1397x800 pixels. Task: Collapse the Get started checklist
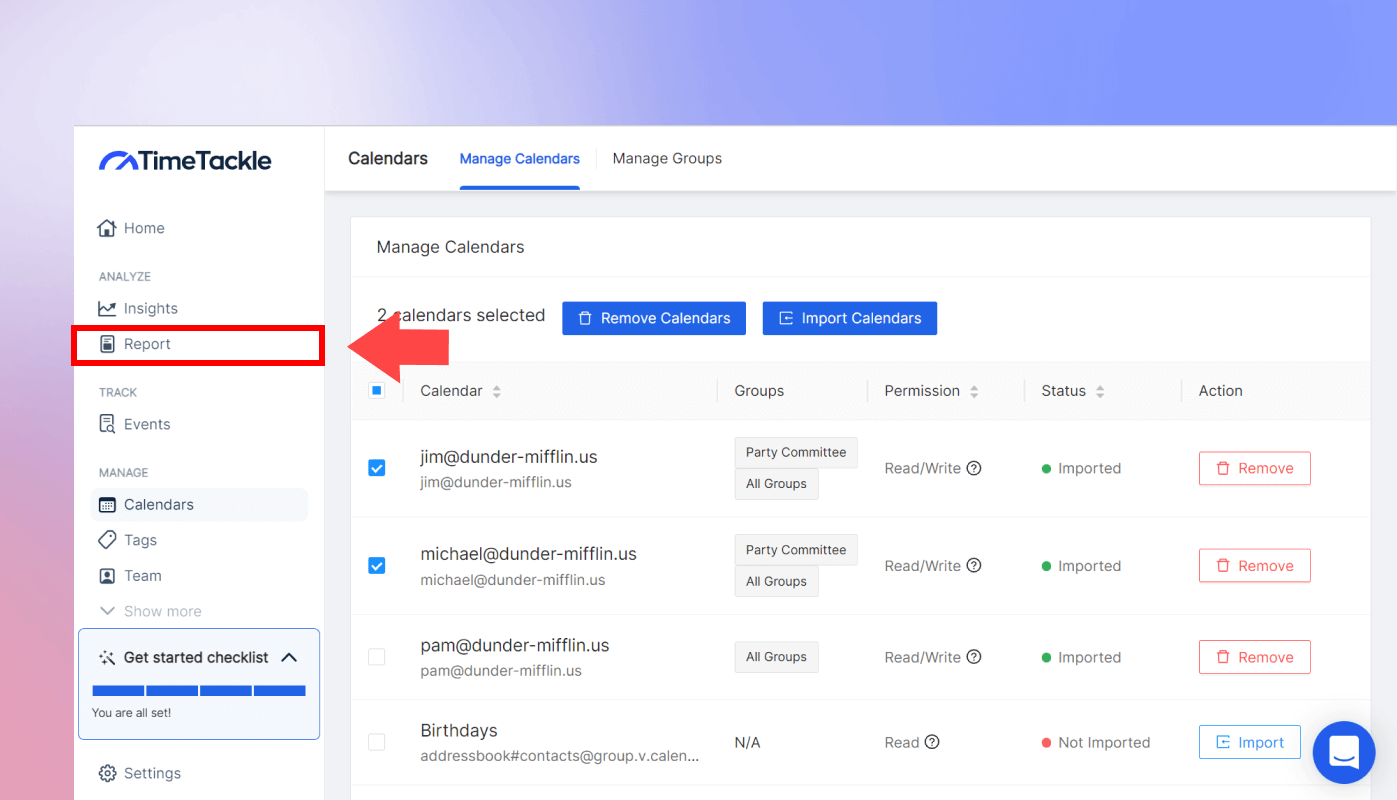click(x=289, y=657)
